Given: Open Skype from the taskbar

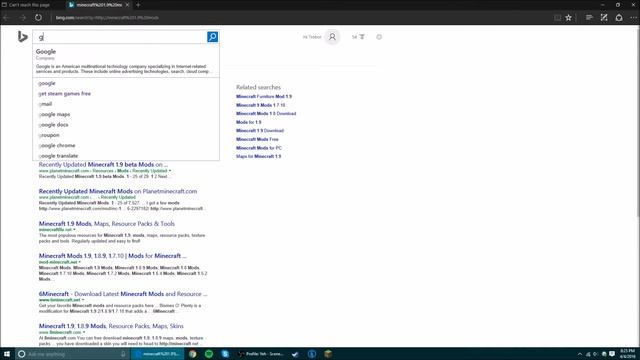Looking at the screenshot, I should [x=225, y=354].
